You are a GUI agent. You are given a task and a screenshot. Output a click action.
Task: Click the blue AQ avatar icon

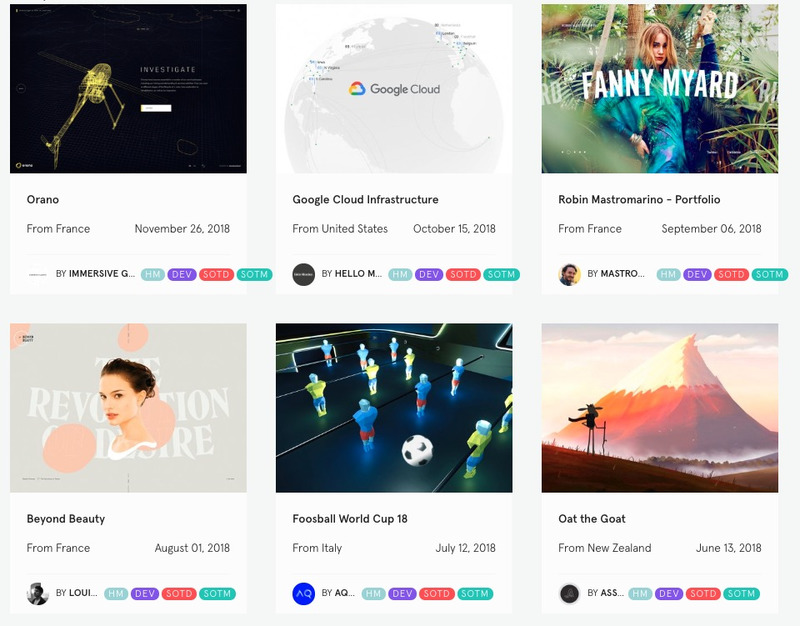[x=304, y=594]
